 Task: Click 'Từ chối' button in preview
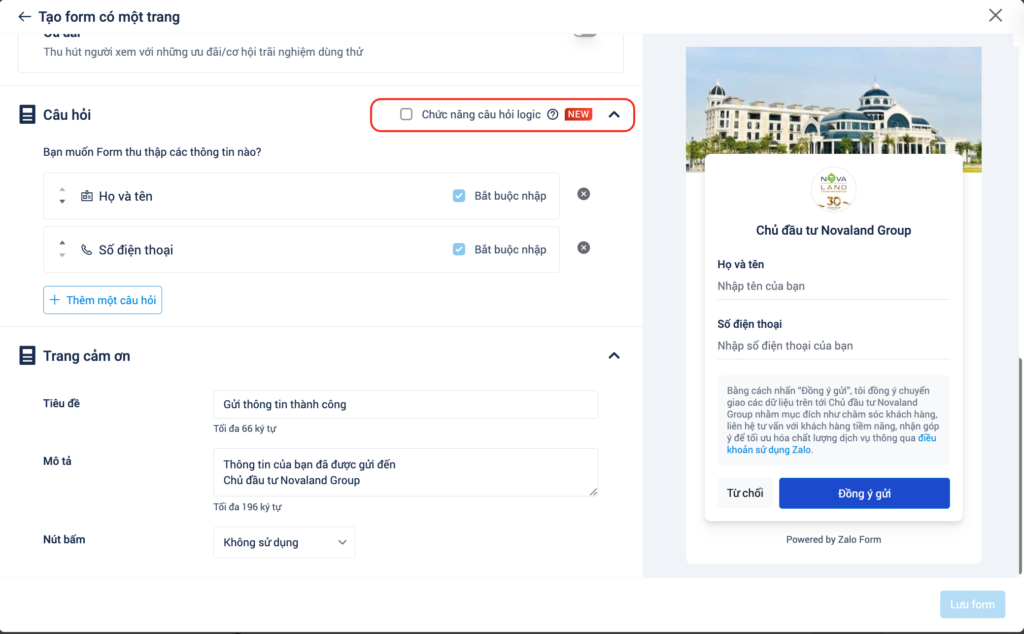pos(744,493)
